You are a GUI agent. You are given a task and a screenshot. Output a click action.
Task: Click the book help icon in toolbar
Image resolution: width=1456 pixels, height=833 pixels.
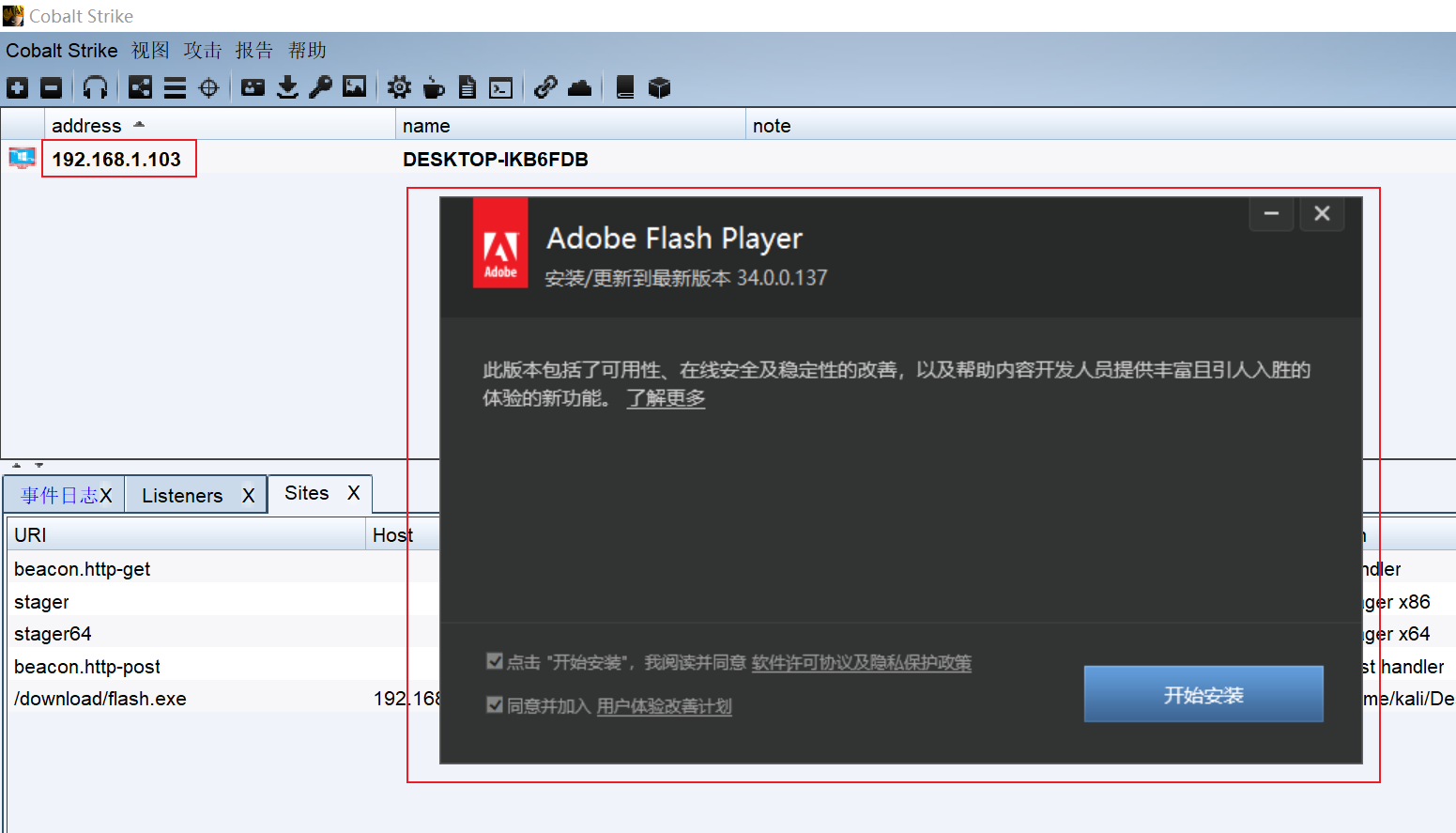click(625, 88)
